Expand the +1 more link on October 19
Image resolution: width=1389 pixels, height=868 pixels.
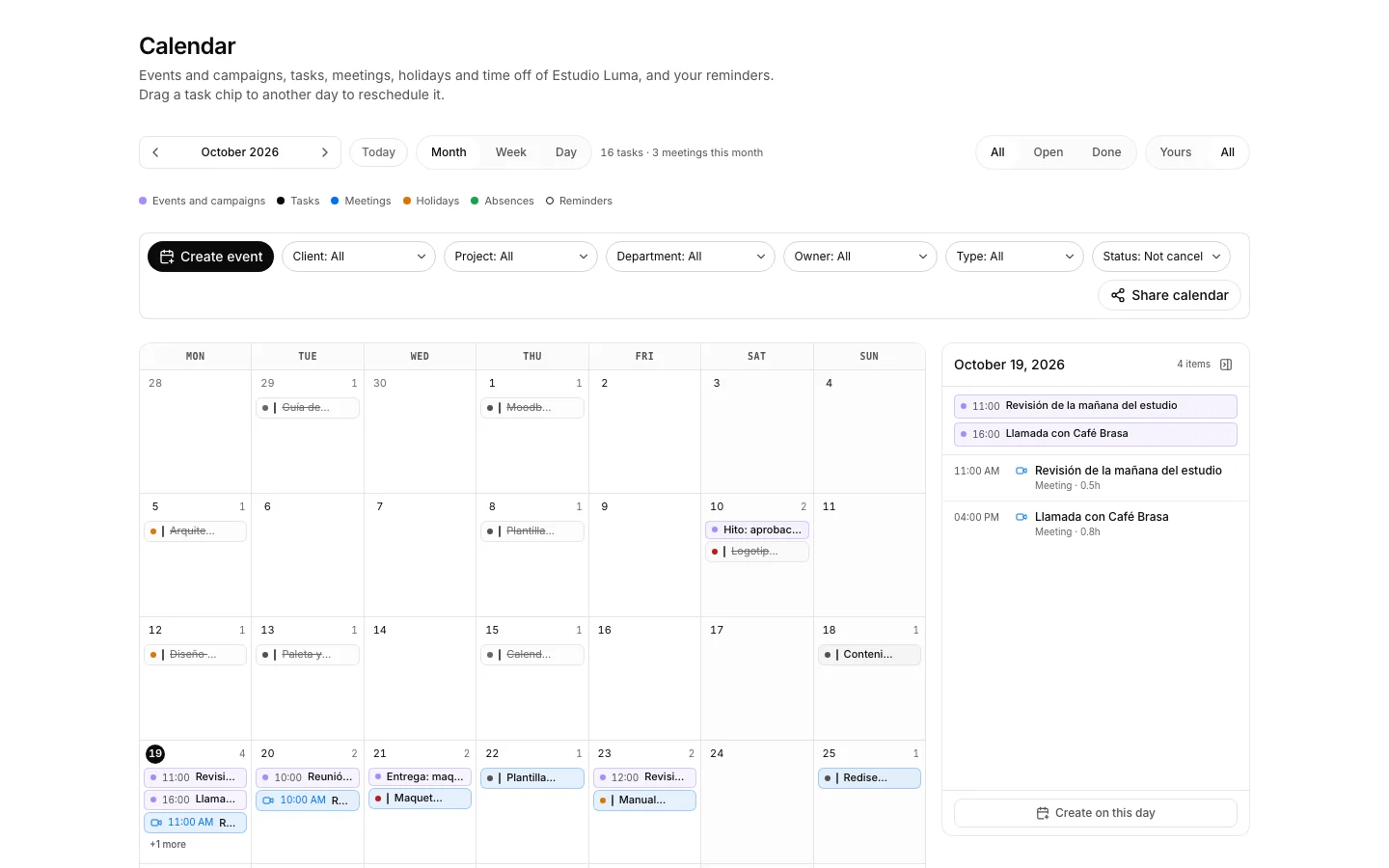pyautogui.click(x=168, y=844)
